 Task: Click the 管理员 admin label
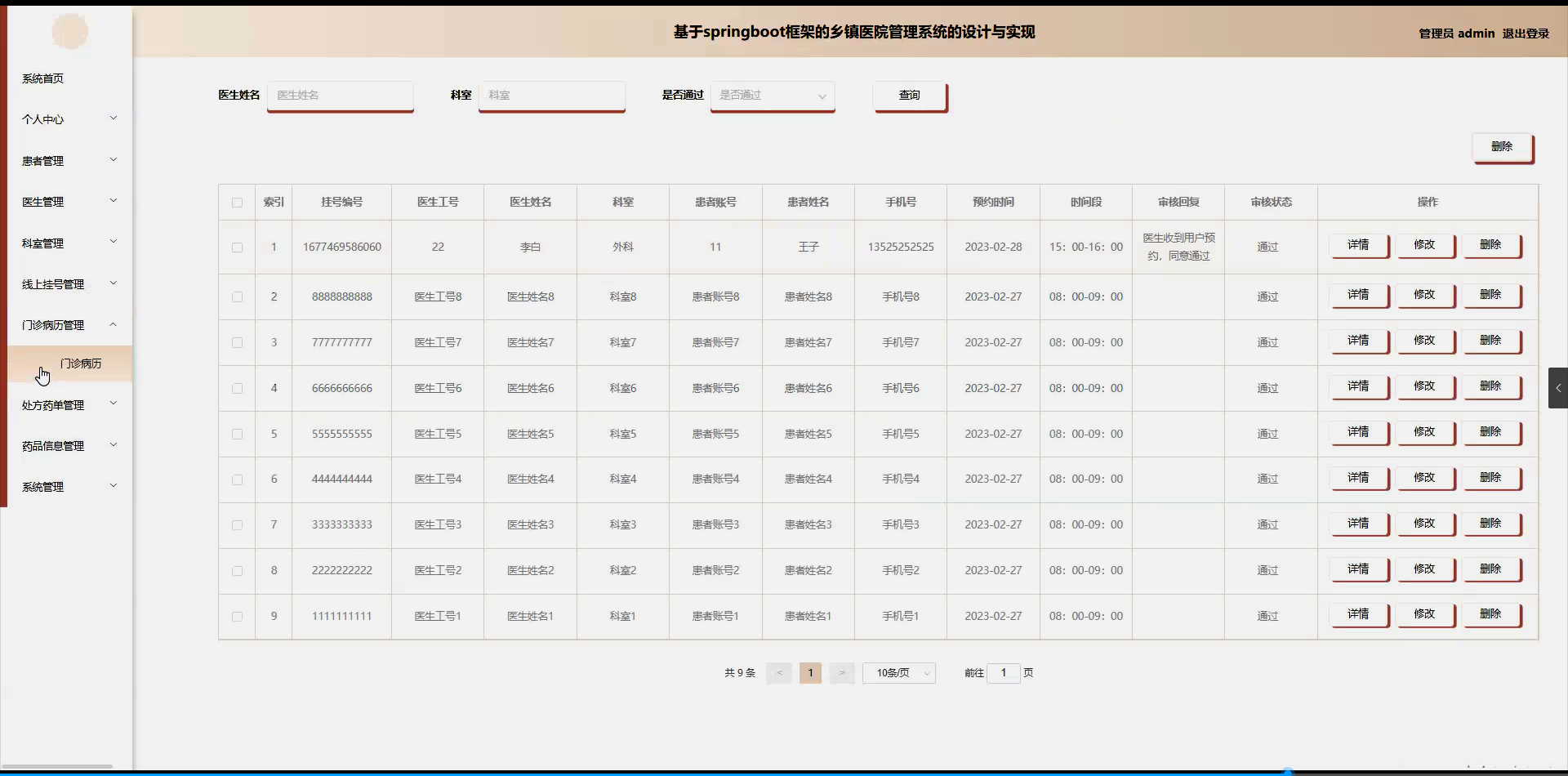pyautogui.click(x=1457, y=33)
